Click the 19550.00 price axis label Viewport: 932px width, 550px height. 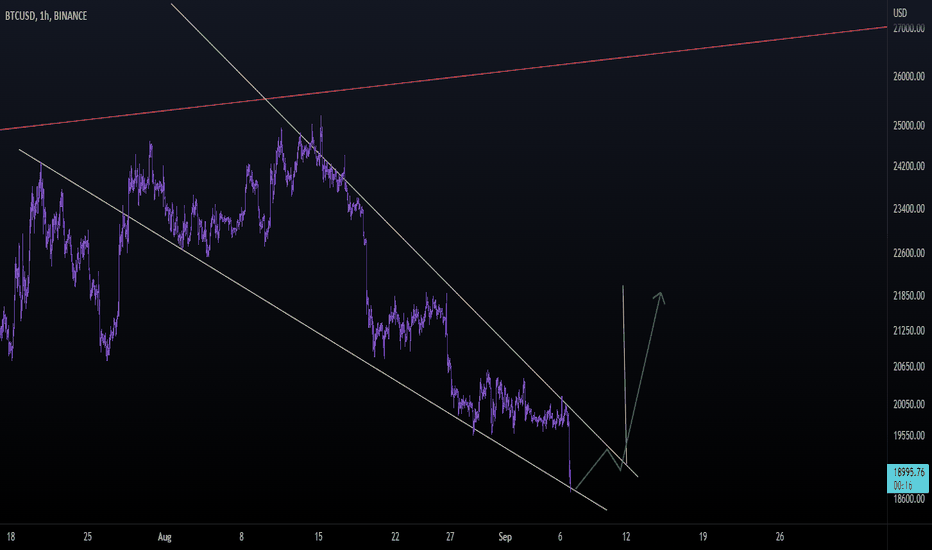point(909,435)
